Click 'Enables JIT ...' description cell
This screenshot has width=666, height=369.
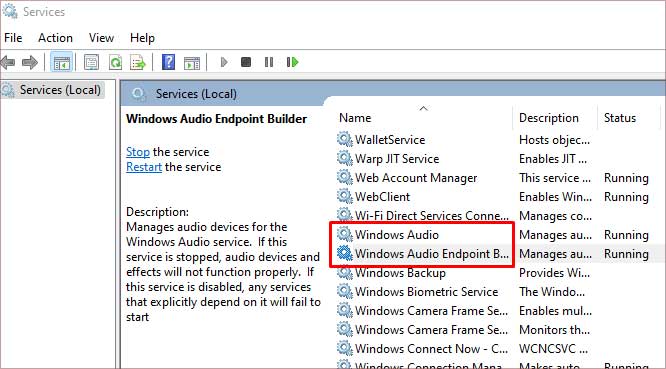click(553, 159)
